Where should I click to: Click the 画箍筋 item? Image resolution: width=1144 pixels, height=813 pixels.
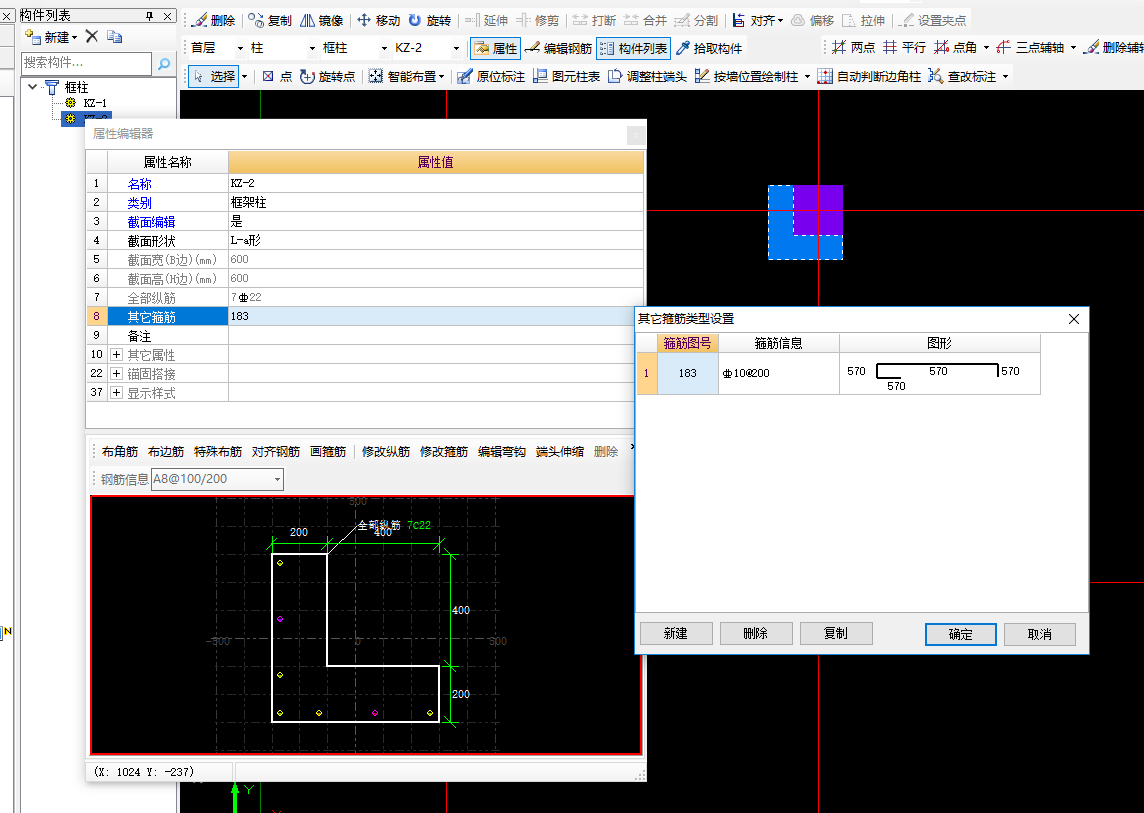(x=328, y=452)
